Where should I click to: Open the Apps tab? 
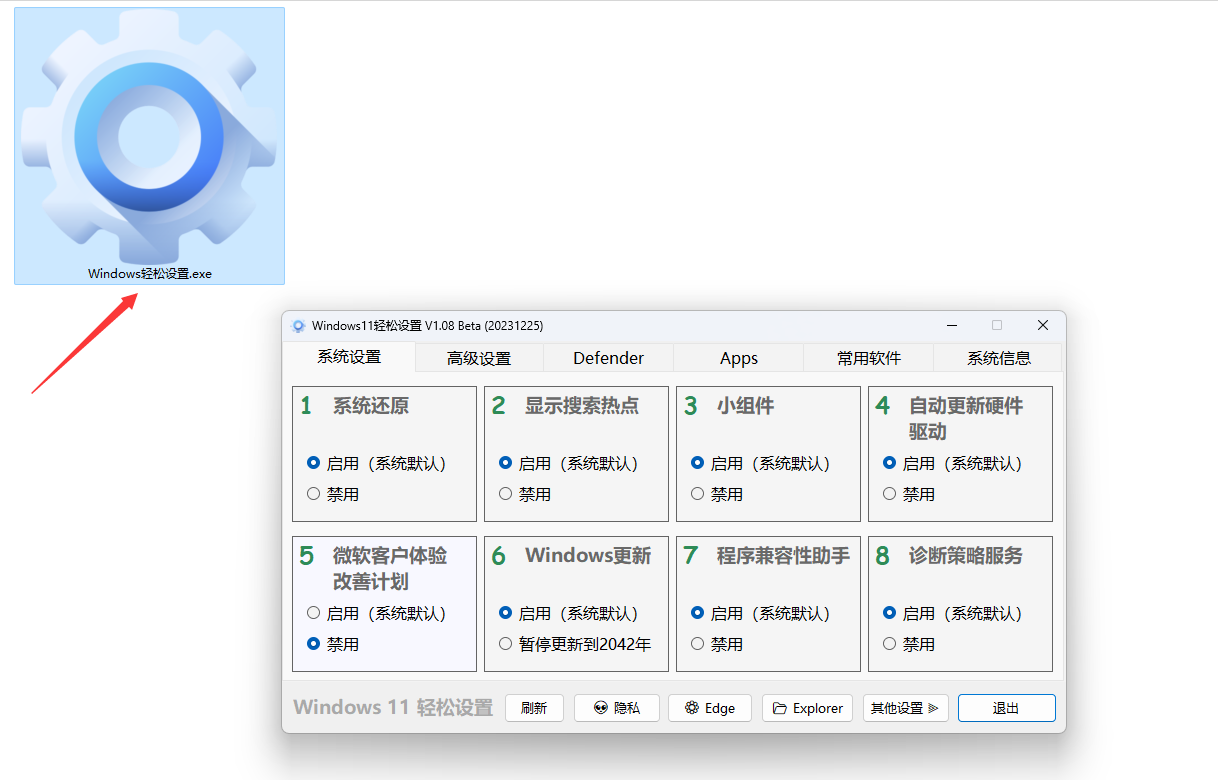738,357
